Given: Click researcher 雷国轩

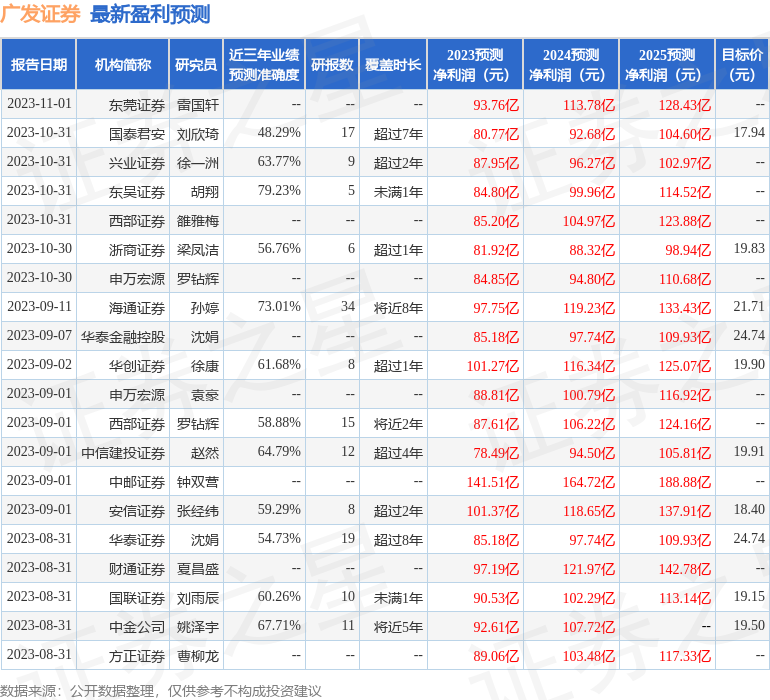Looking at the screenshot, I should 197,105.
